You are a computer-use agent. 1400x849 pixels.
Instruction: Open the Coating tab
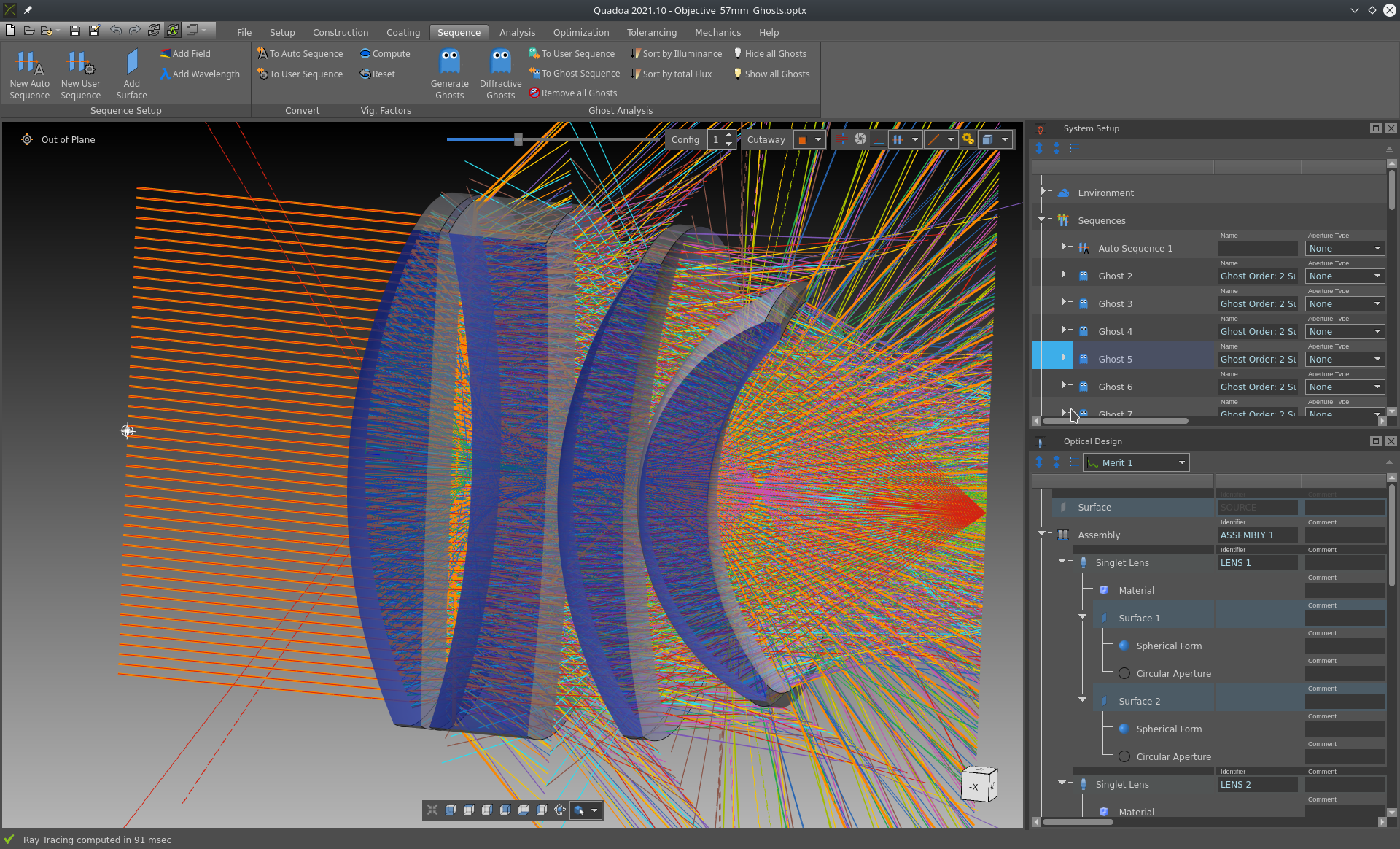pos(403,32)
